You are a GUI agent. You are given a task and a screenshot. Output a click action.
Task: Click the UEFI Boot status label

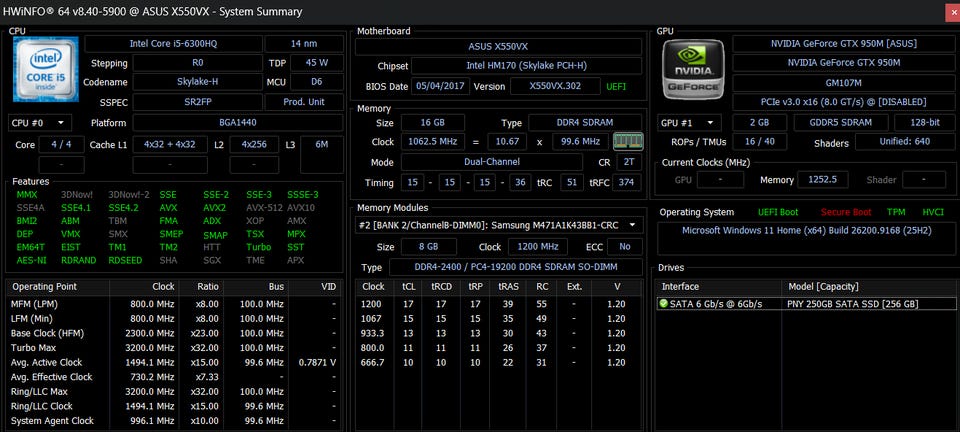tap(778, 212)
